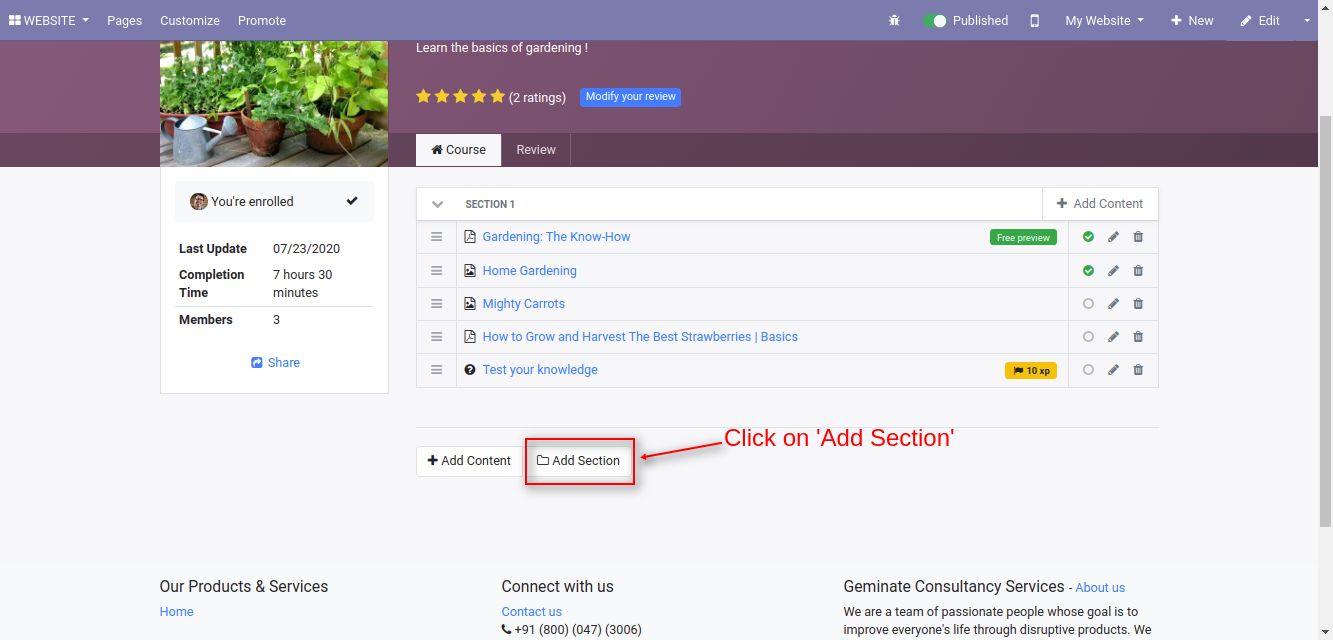Click the enrolled checkmark icon
Screen dimensions: 1333x640
(x=352, y=201)
